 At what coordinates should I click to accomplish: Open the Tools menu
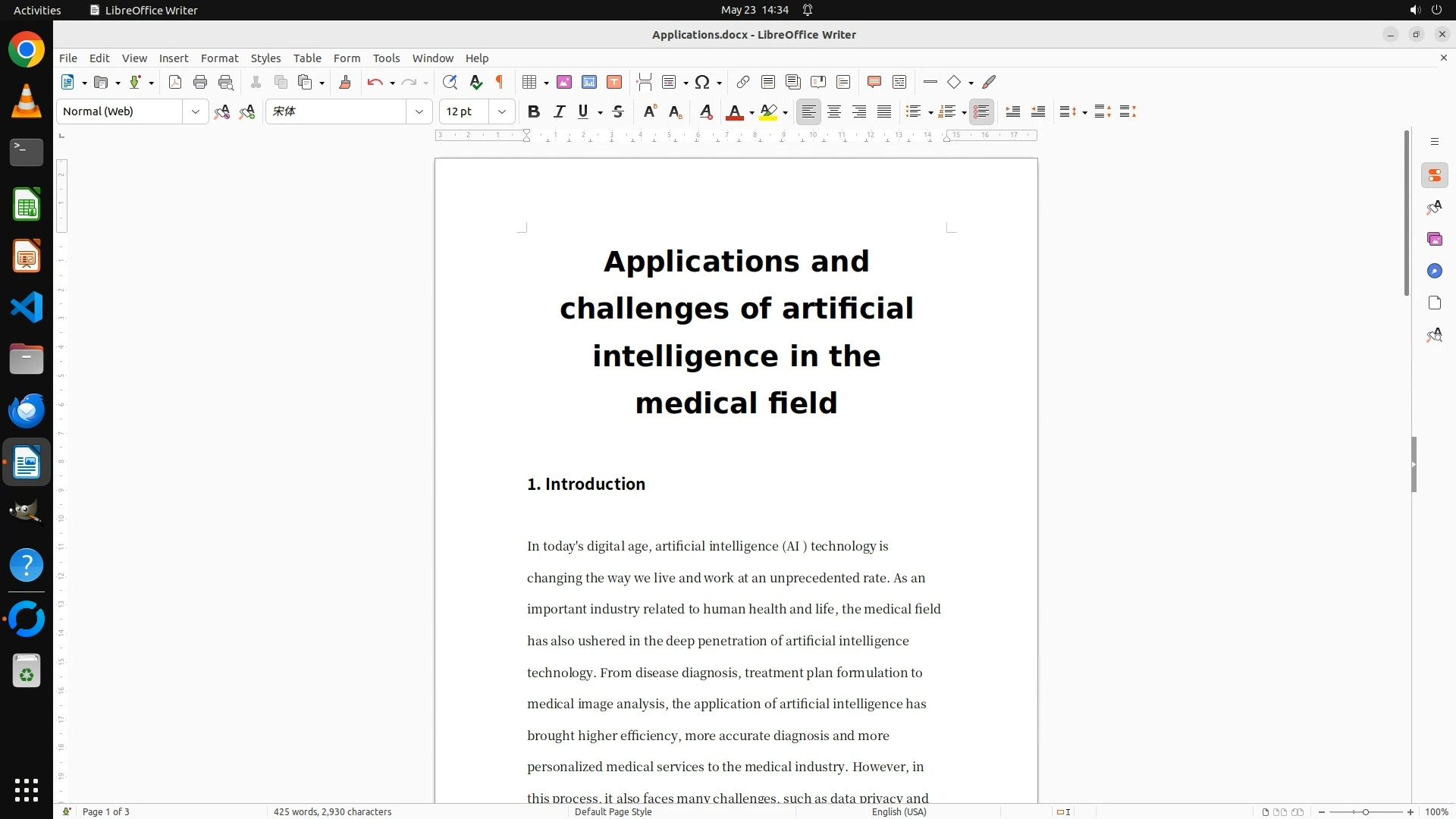(x=386, y=58)
